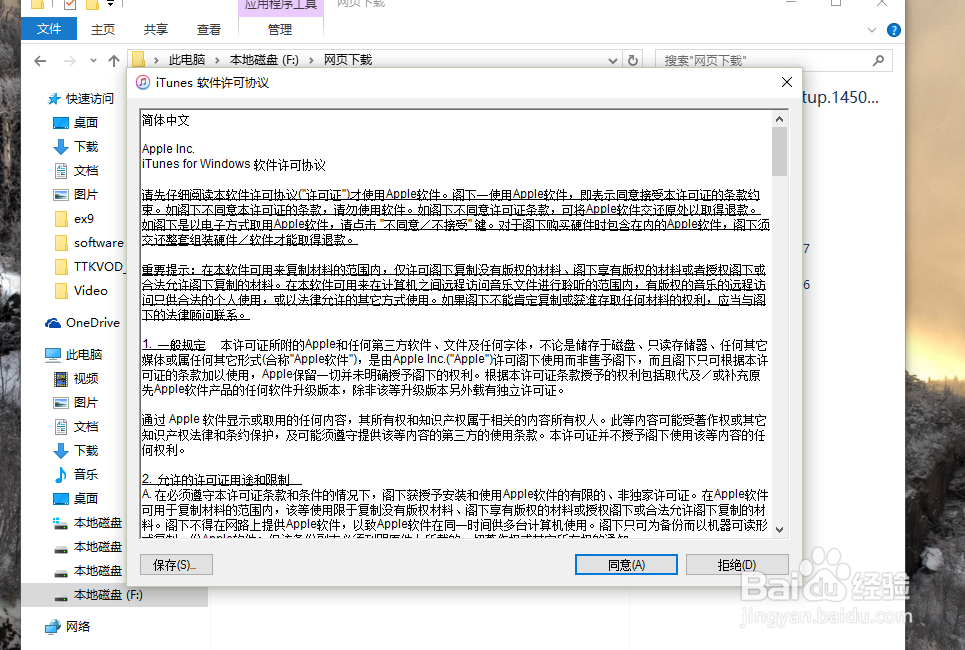Image resolution: width=965 pixels, height=650 pixels.
Task: Click the license scrollbar down arrow
Action: point(779,529)
